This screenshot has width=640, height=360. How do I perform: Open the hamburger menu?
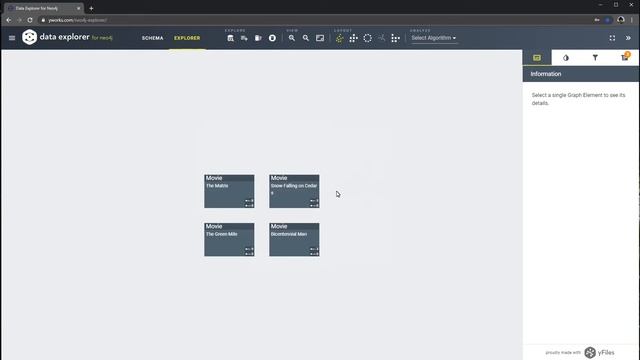[12, 38]
